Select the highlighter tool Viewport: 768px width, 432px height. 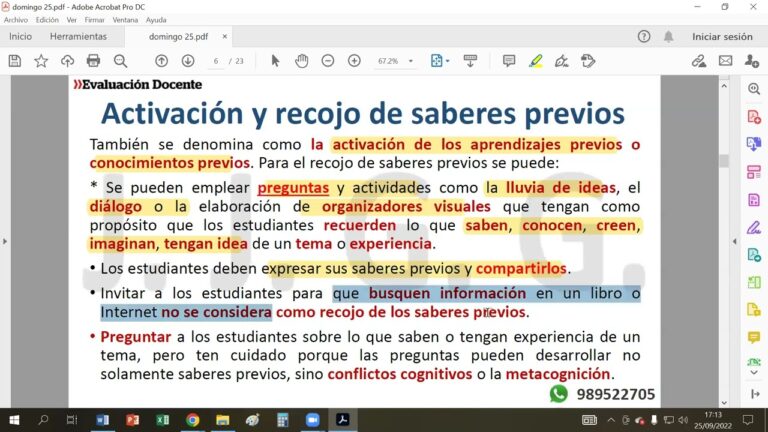pos(535,61)
